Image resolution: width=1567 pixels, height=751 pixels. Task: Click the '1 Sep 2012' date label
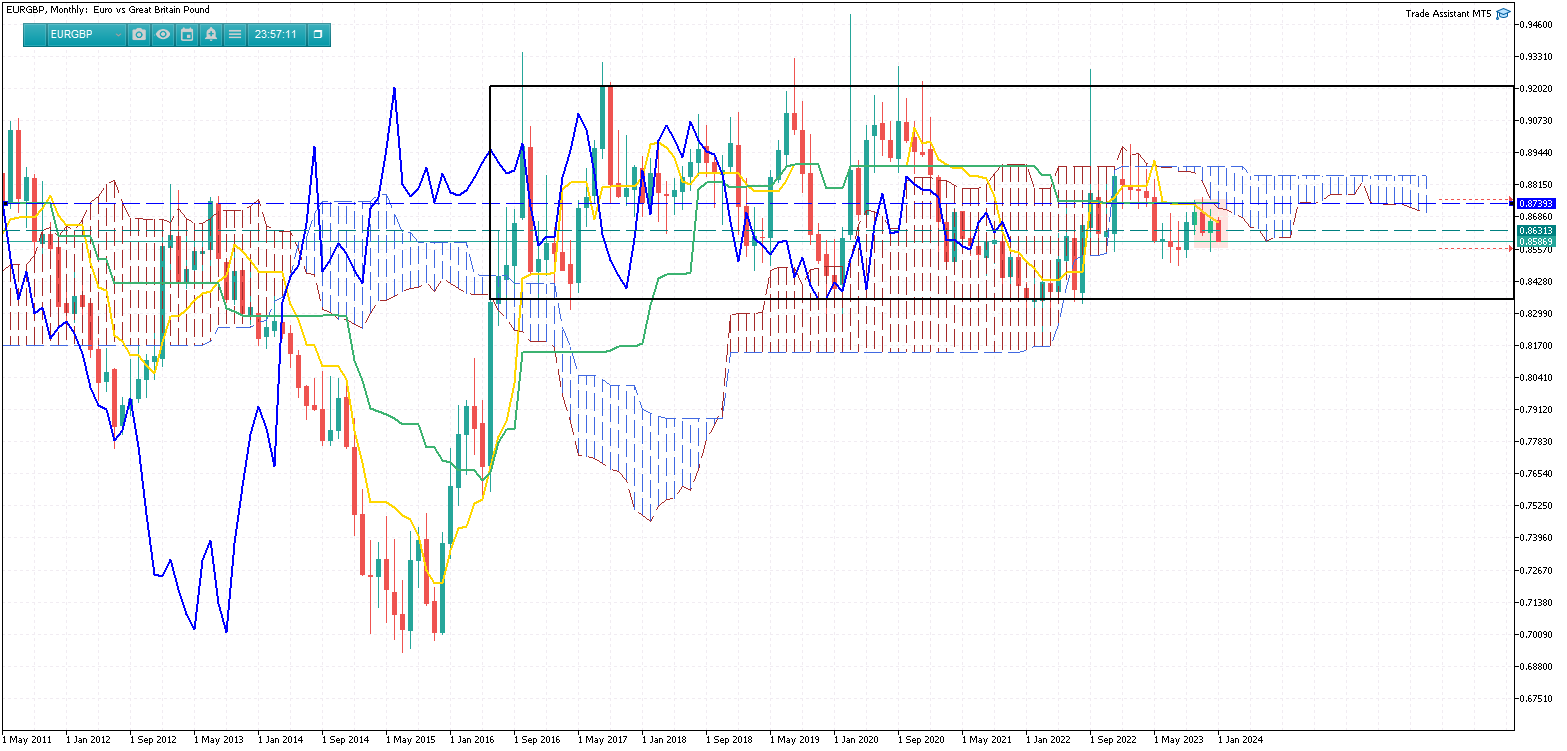click(x=153, y=741)
